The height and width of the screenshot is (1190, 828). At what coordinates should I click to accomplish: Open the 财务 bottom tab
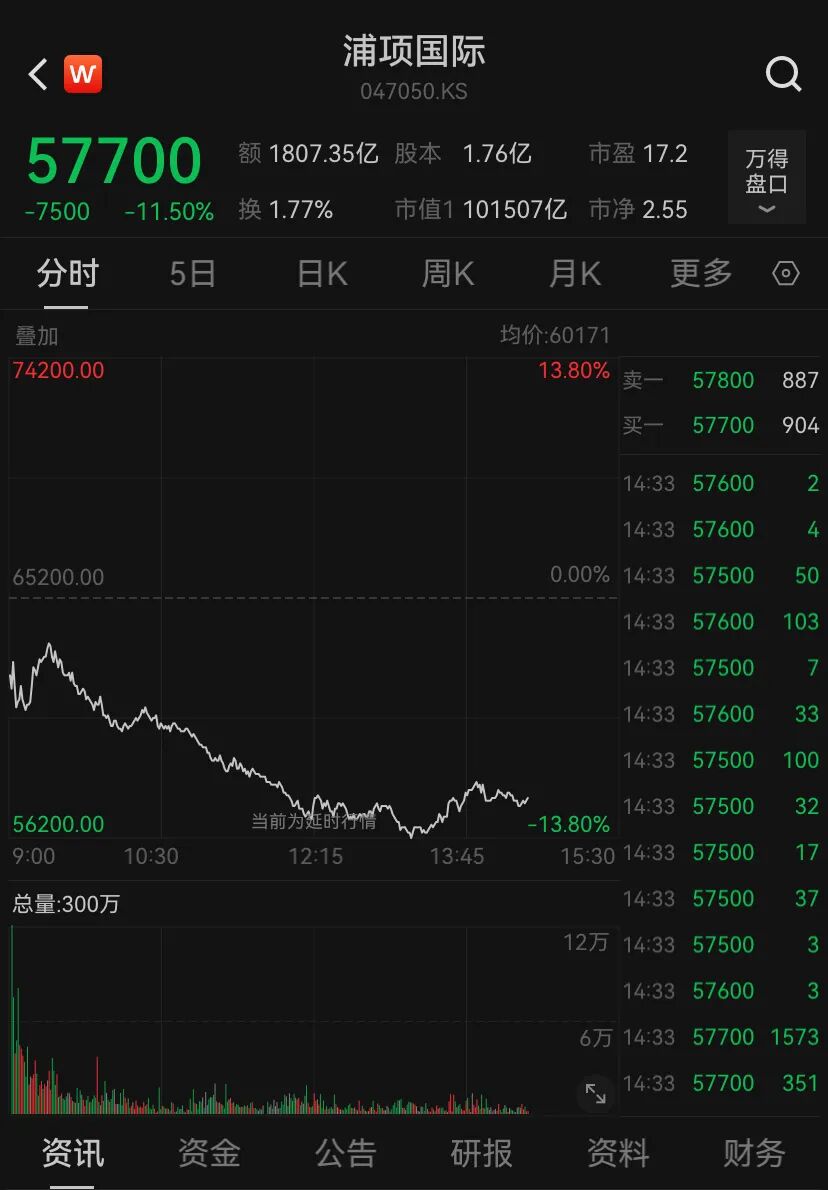754,1153
